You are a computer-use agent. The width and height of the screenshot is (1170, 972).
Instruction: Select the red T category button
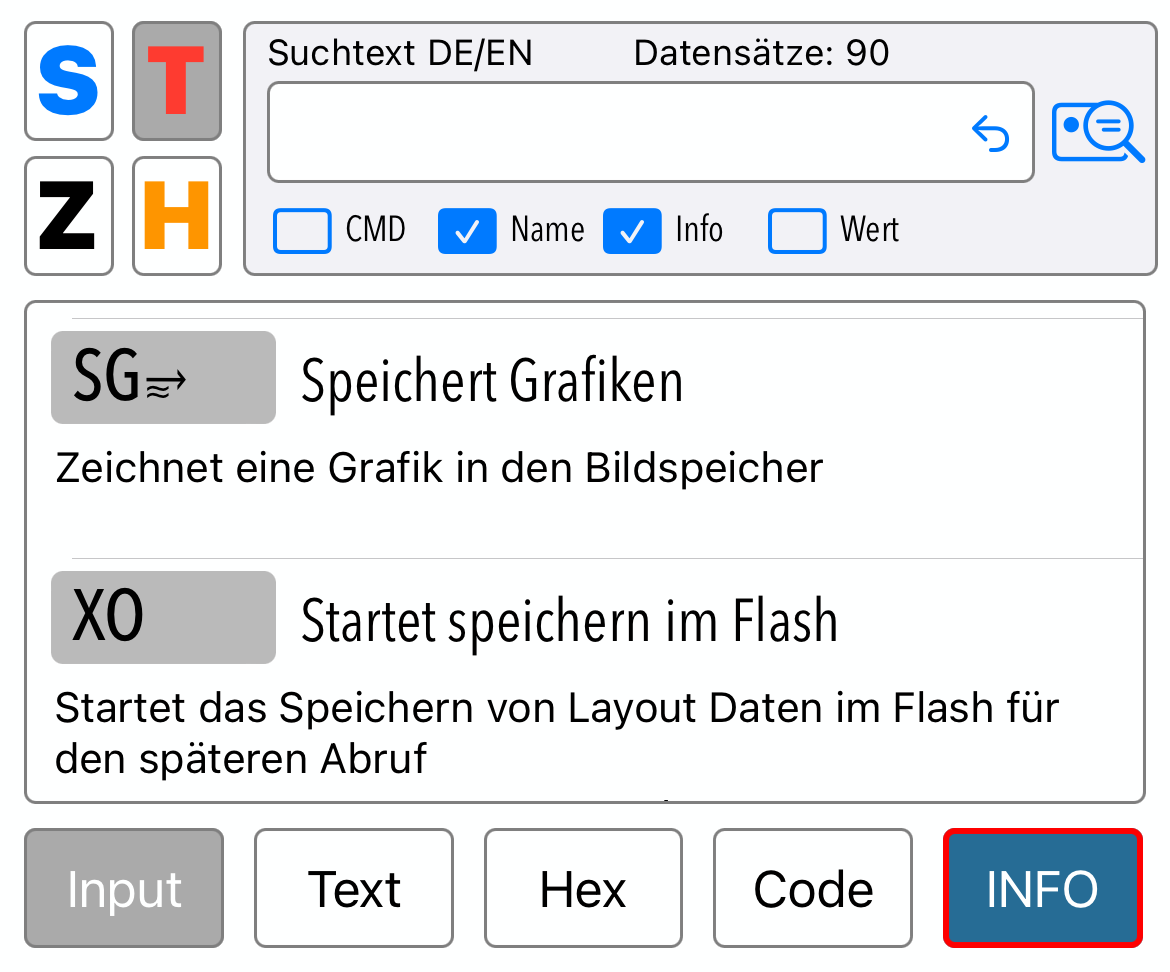click(x=177, y=81)
